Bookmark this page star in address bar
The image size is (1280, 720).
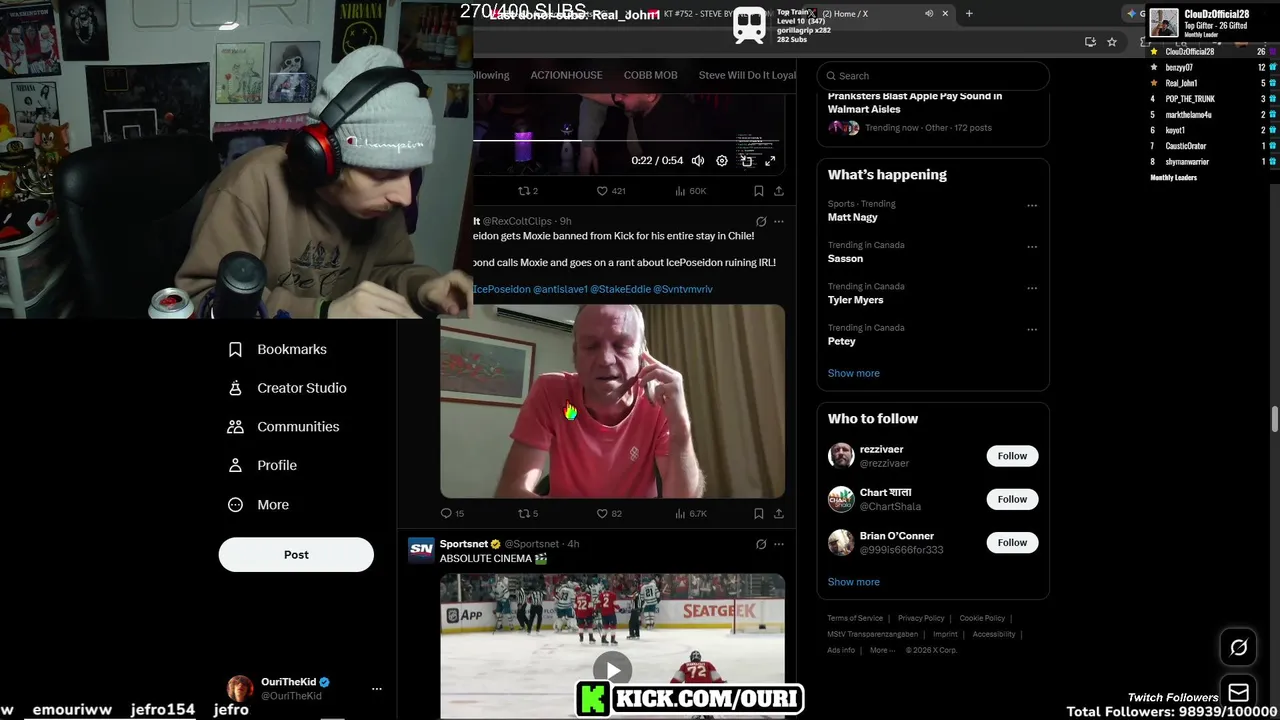click(x=1111, y=42)
